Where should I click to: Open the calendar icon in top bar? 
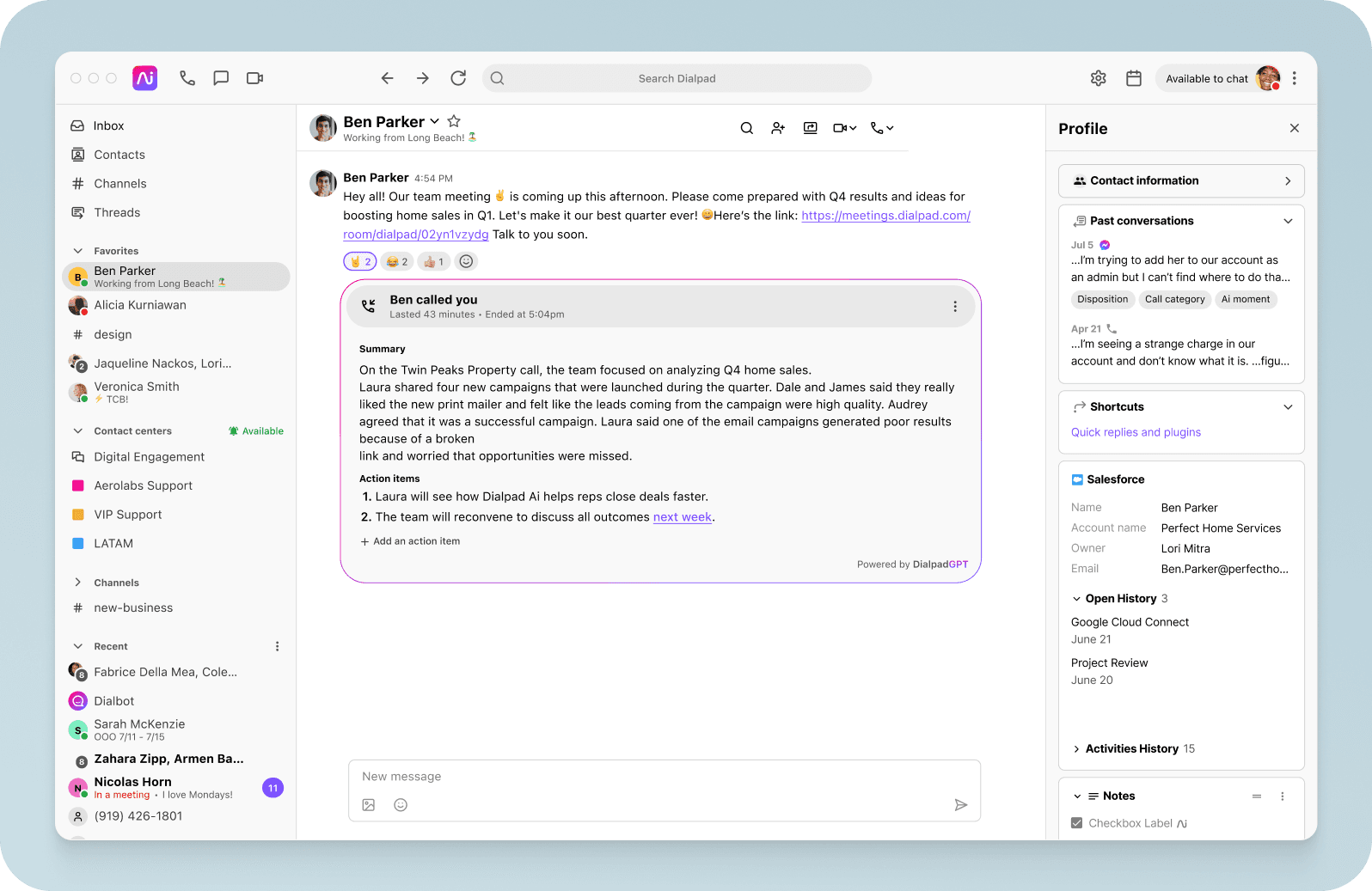1134,78
